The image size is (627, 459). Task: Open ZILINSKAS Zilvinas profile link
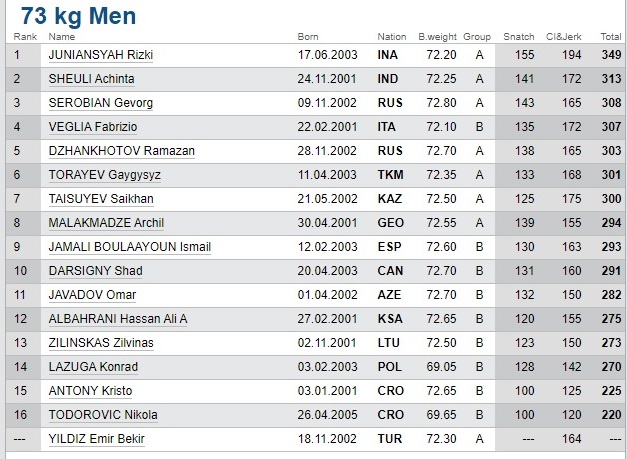coord(103,343)
